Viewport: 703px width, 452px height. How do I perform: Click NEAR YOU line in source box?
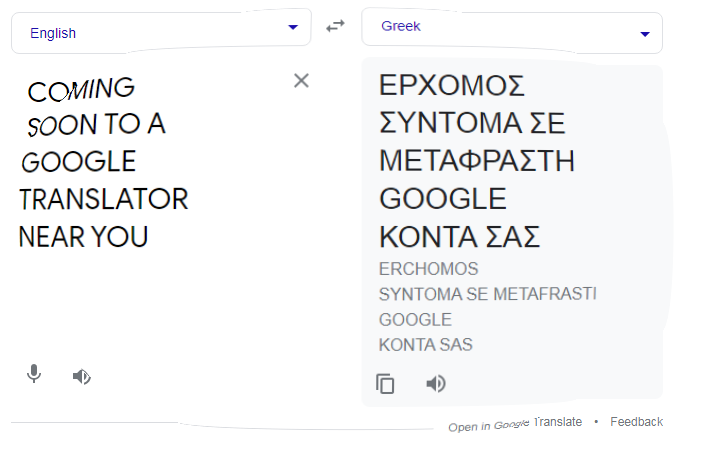click(x=84, y=237)
